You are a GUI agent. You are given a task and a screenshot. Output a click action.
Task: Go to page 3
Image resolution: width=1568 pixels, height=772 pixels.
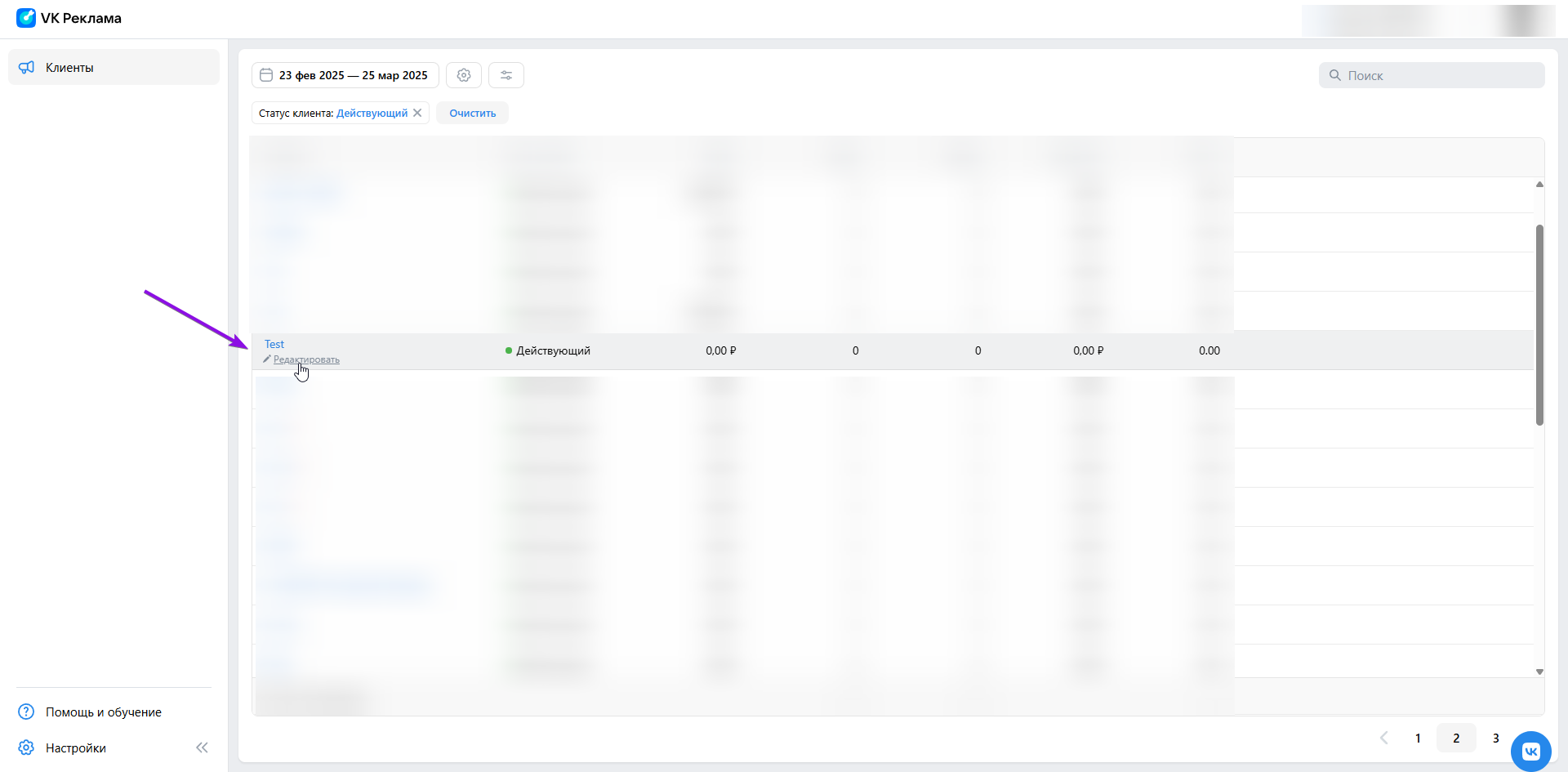1496,738
